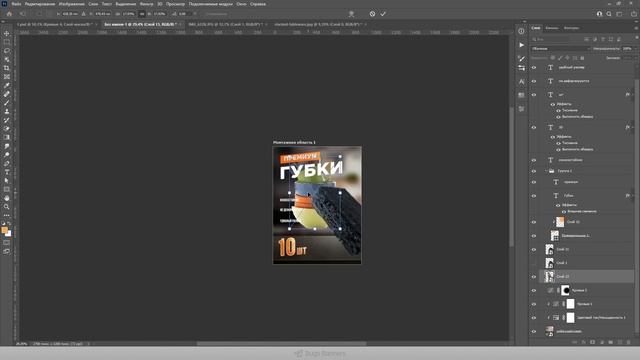
Task: Open the Layers panel flyout menu
Action: point(636,28)
